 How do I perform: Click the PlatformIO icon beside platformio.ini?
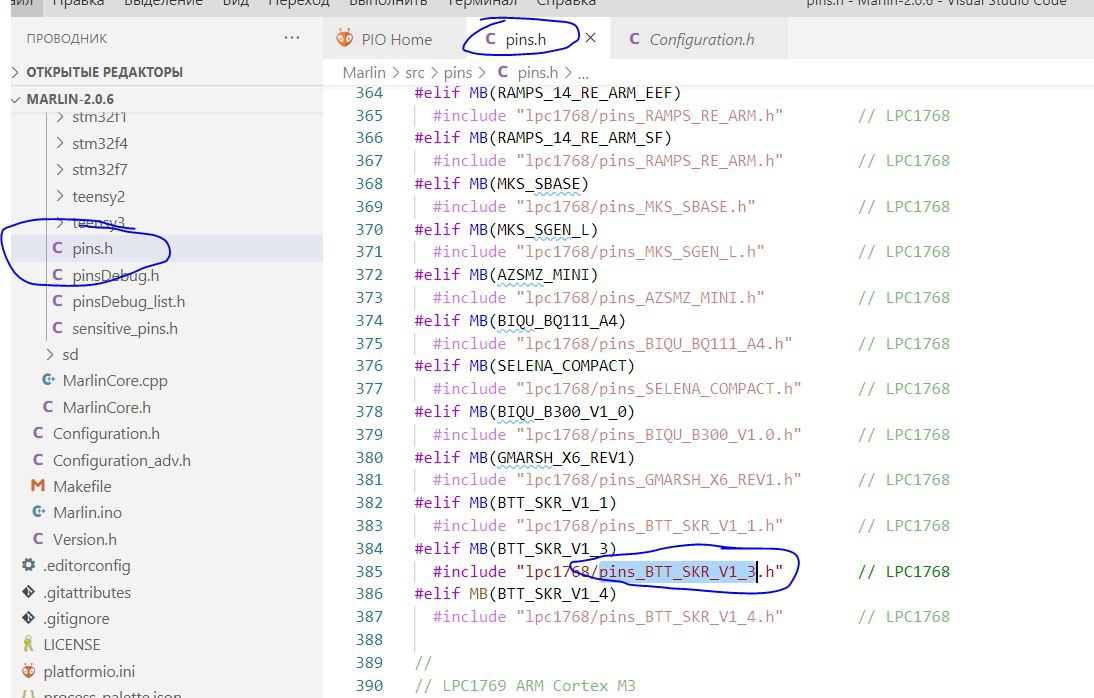click(x=29, y=671)
